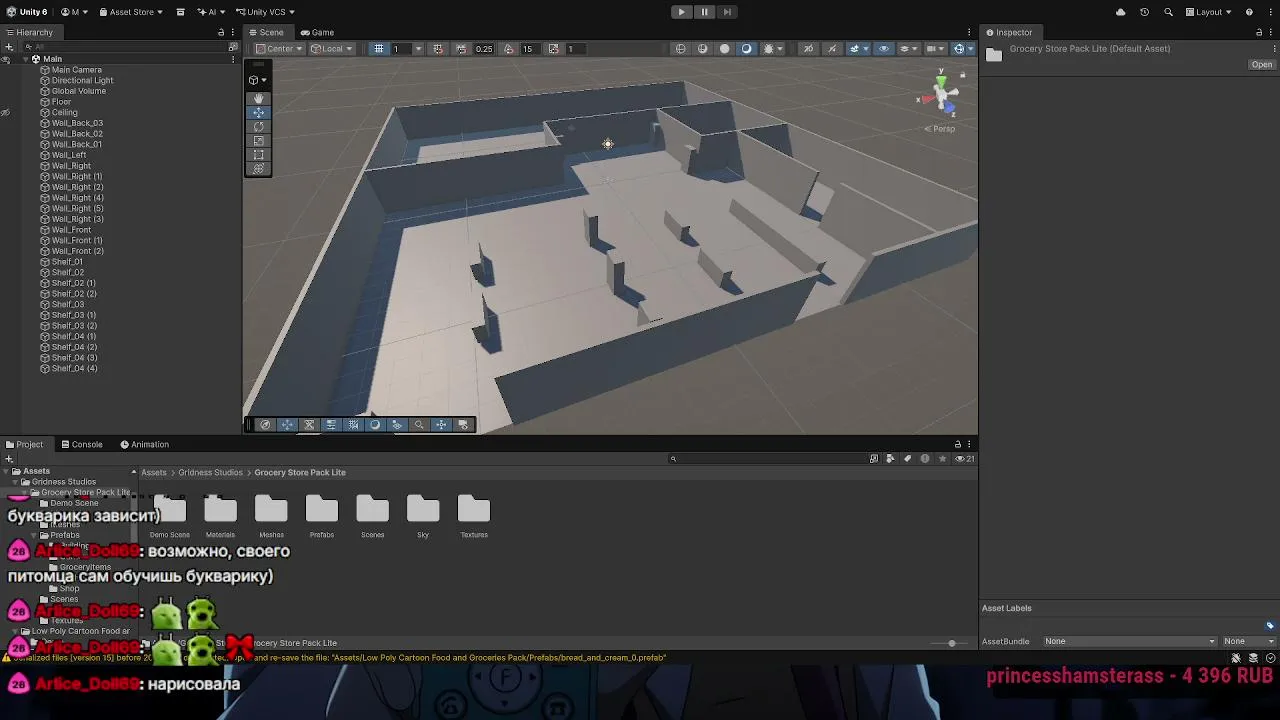Select the Transform tool
This screenshot has height=720, width=1280.
[258, 168]
